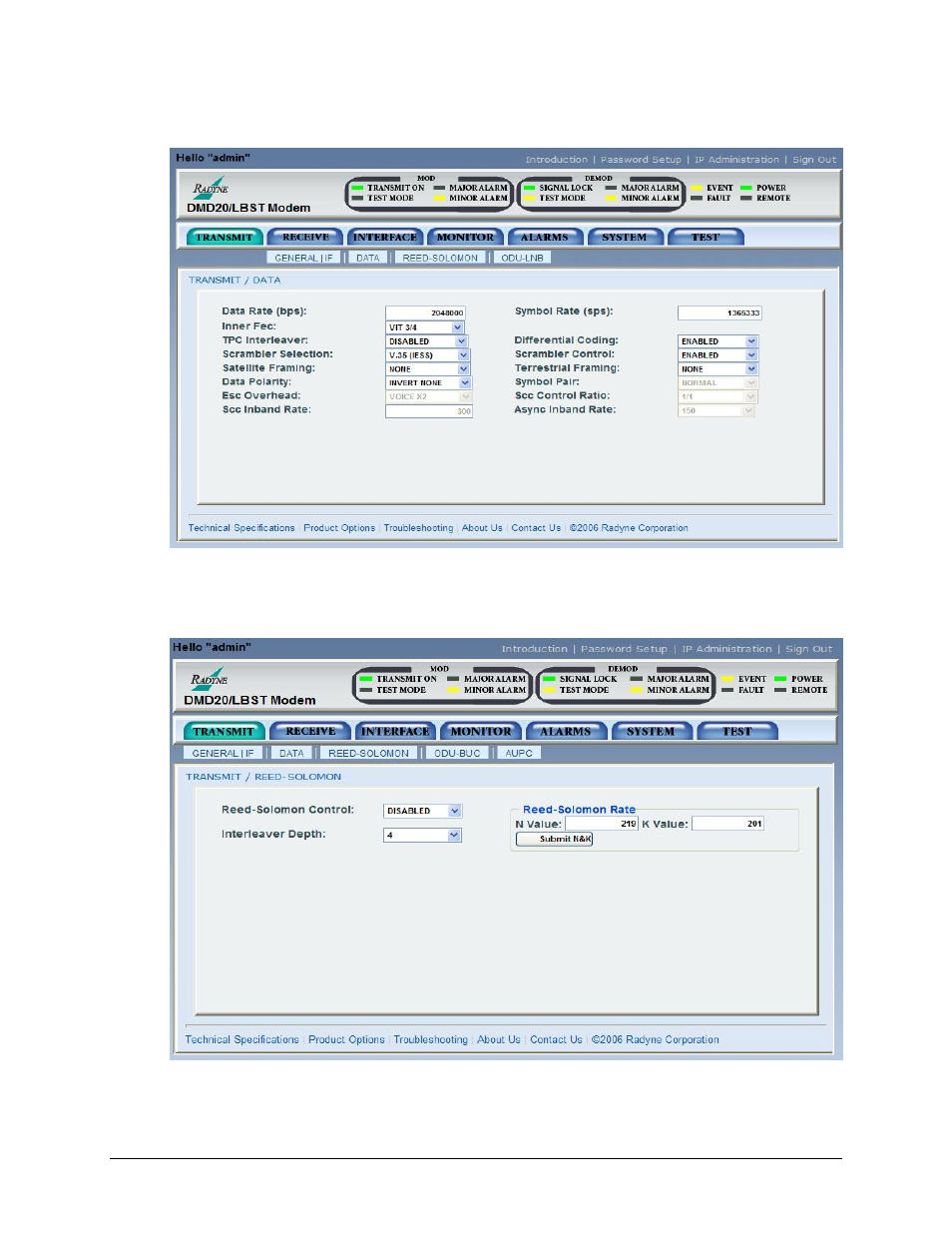Switch to the RECEIVE tab on the Reed-Solomon page

click(310, 732)
